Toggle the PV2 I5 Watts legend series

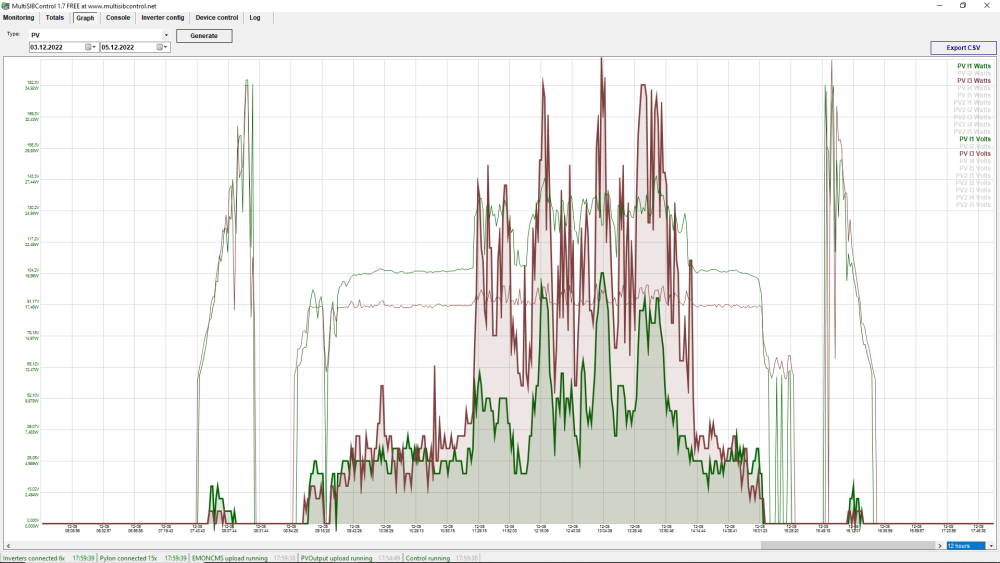click(972, 132)
